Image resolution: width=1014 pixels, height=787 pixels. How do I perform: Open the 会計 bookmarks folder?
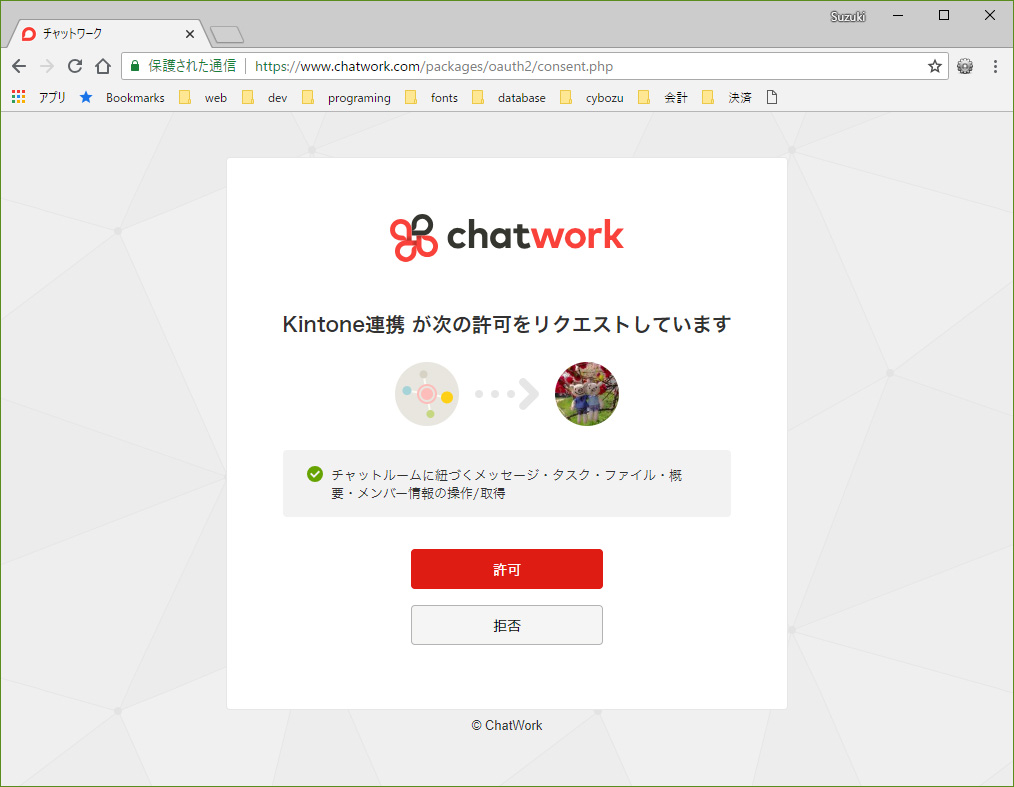click(x=663, y=98)
